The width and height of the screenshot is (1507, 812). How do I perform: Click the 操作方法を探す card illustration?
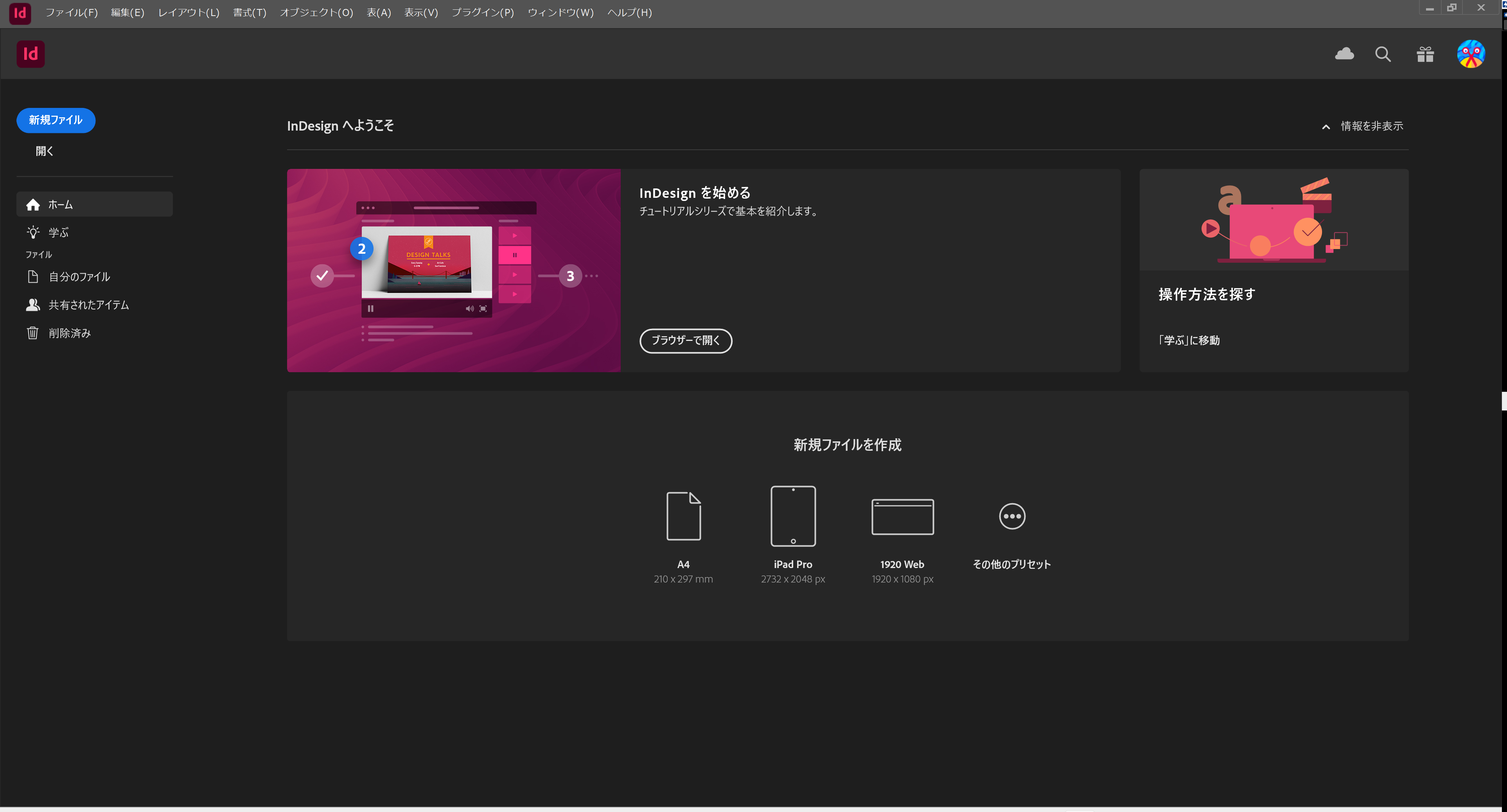1273,220
